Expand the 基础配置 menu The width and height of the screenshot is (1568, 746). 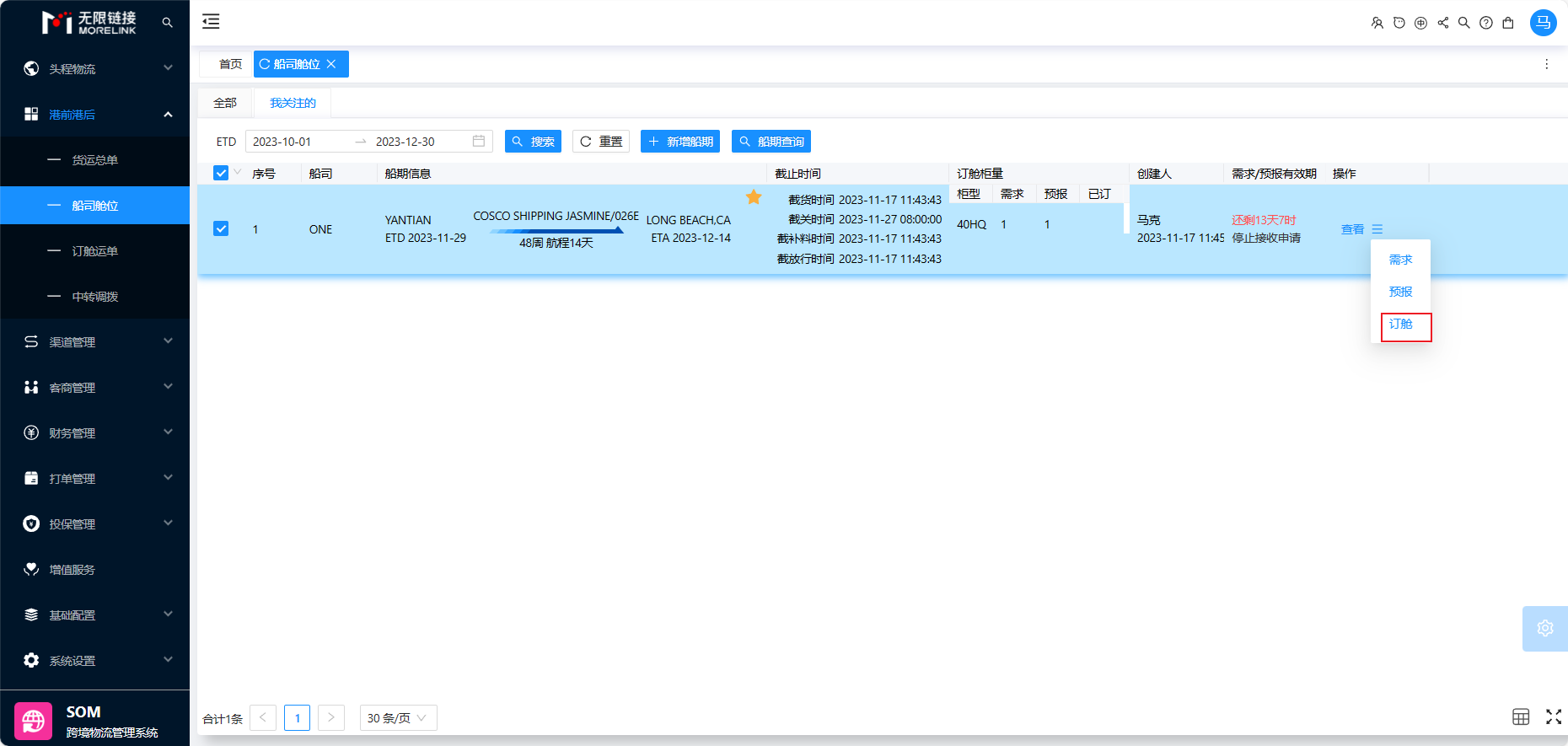coord(94,615)
